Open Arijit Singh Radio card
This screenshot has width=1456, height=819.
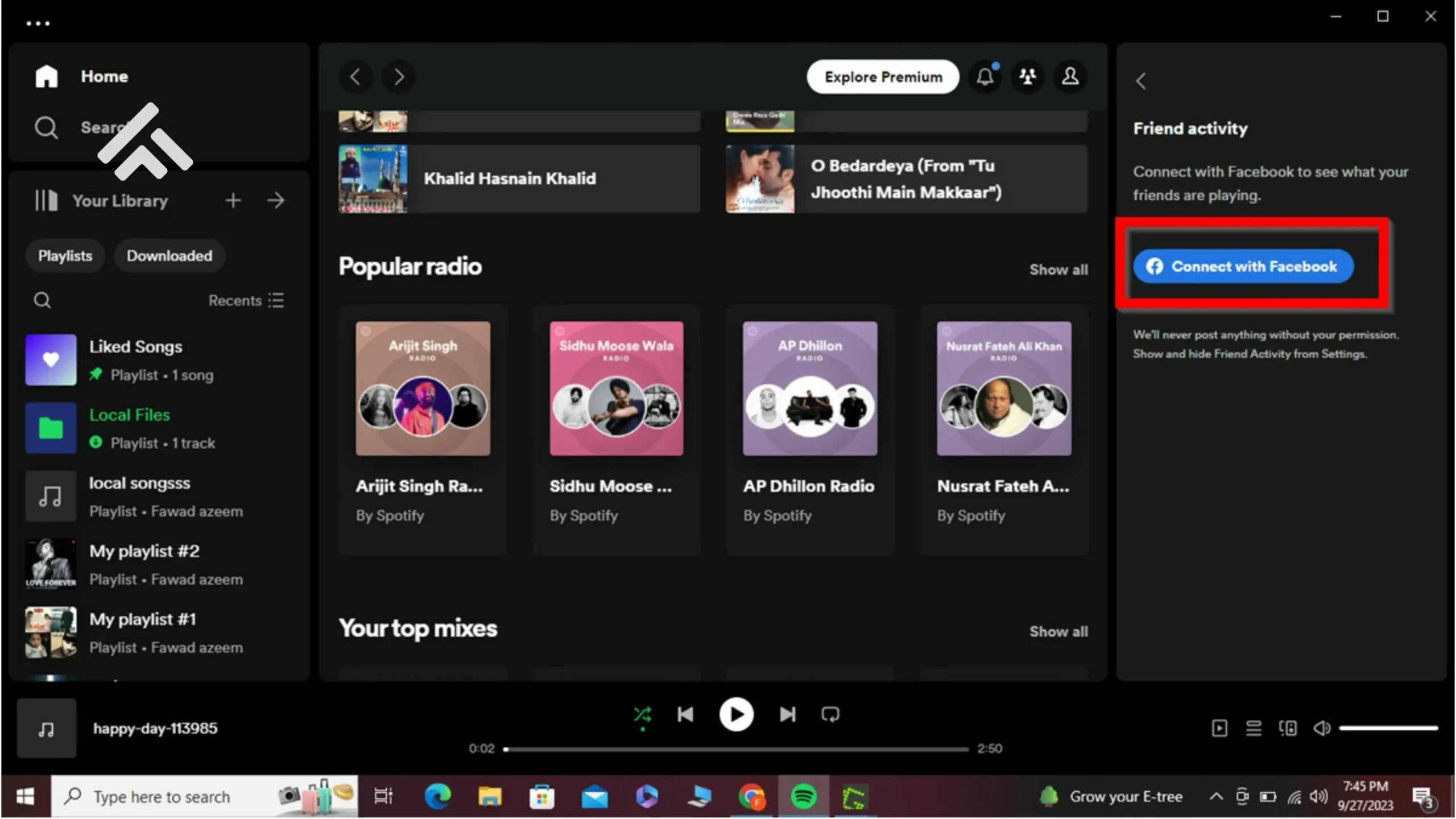pos(423,429)
